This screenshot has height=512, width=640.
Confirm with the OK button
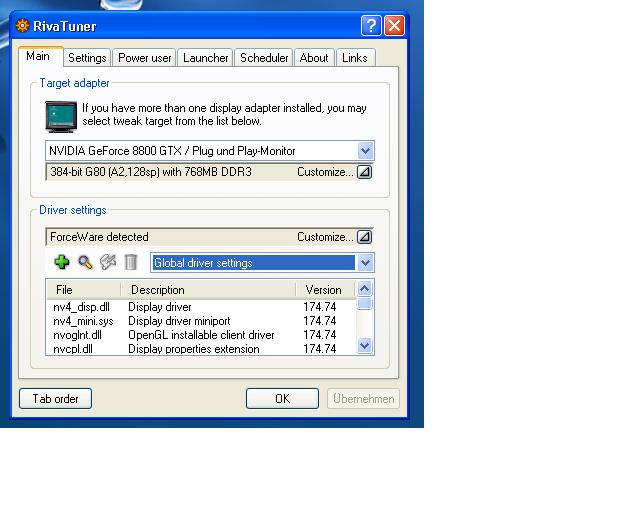tap(282, 398)
